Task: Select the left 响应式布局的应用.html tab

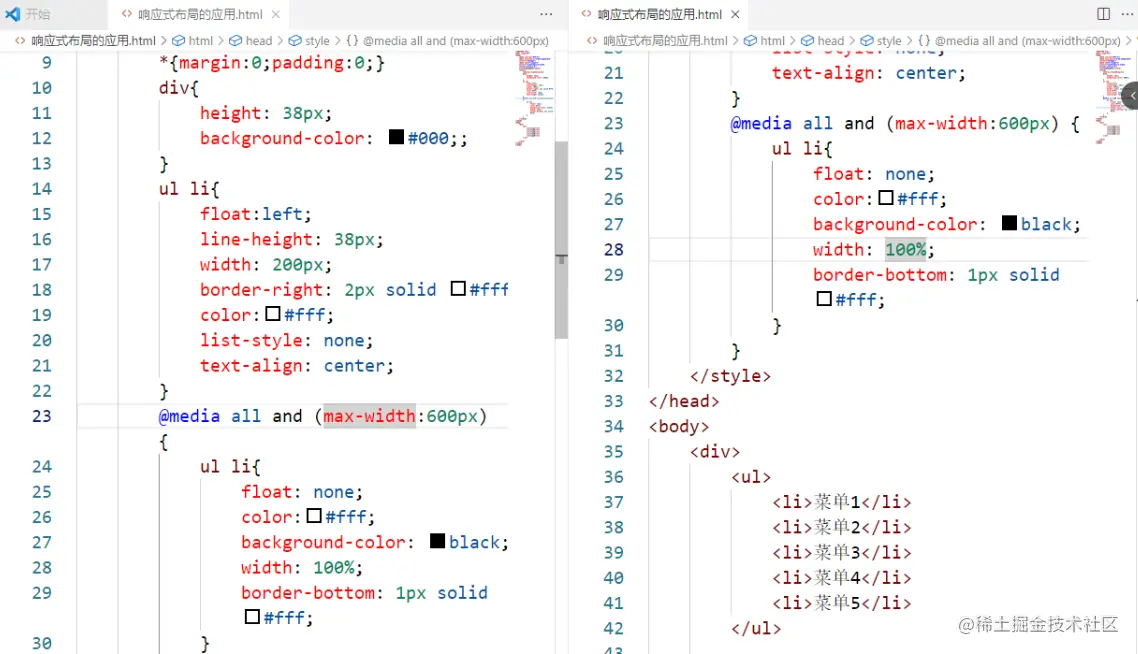Action: pos(200,14)
